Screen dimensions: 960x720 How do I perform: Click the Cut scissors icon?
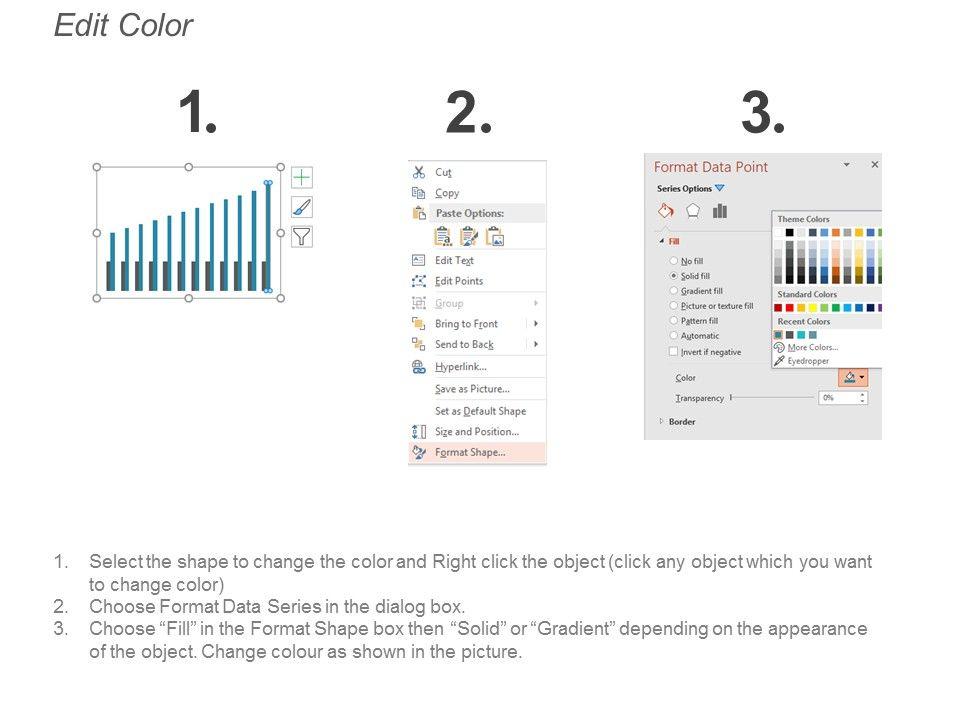coord(419,172)
